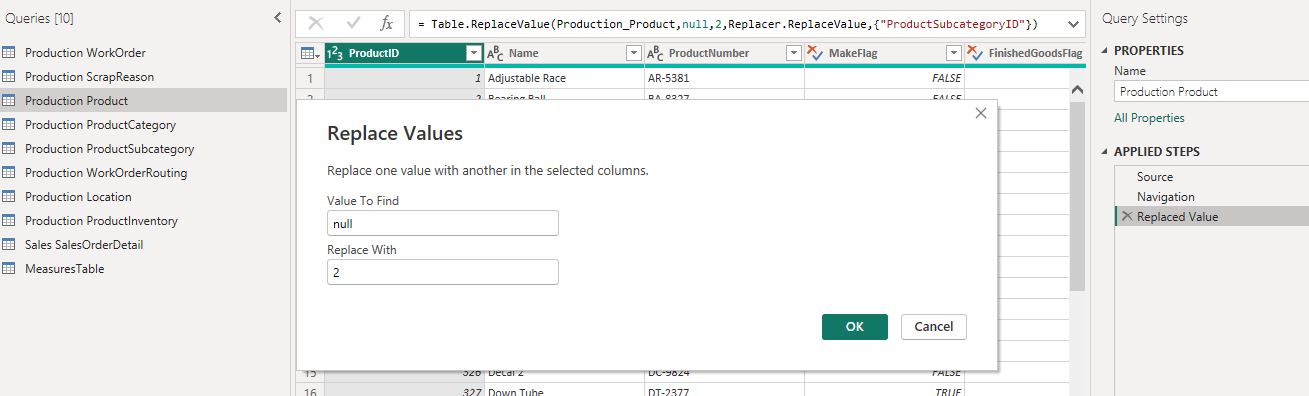Expand the formula bar with the dropdown arrow

1074,23
